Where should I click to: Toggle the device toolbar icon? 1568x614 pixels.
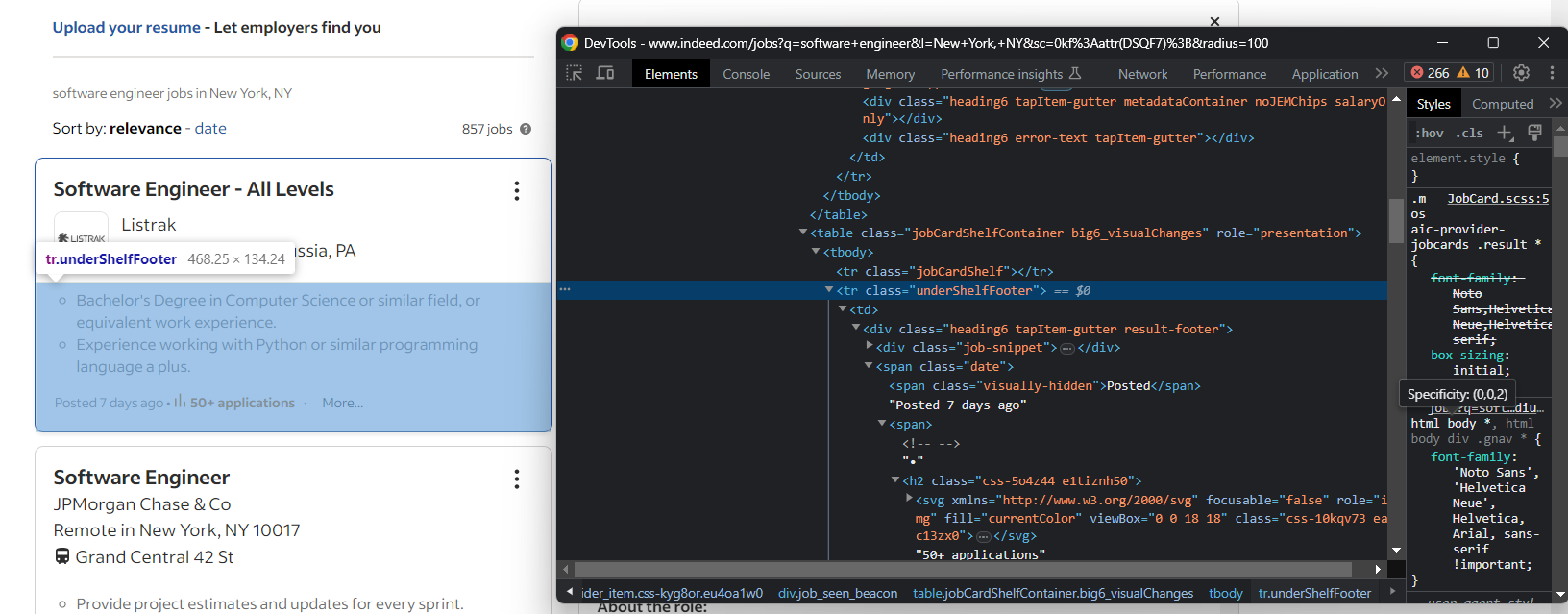click(x=605, y=73)
